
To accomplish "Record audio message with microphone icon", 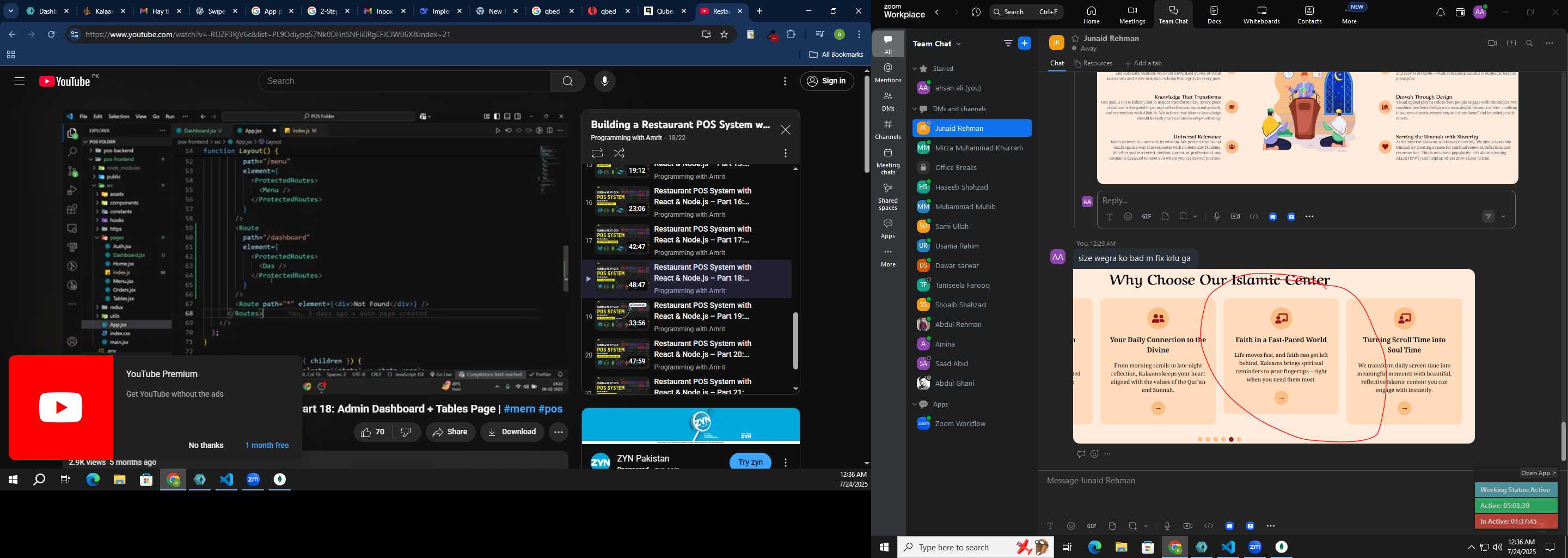I will tap(1167, 526).
